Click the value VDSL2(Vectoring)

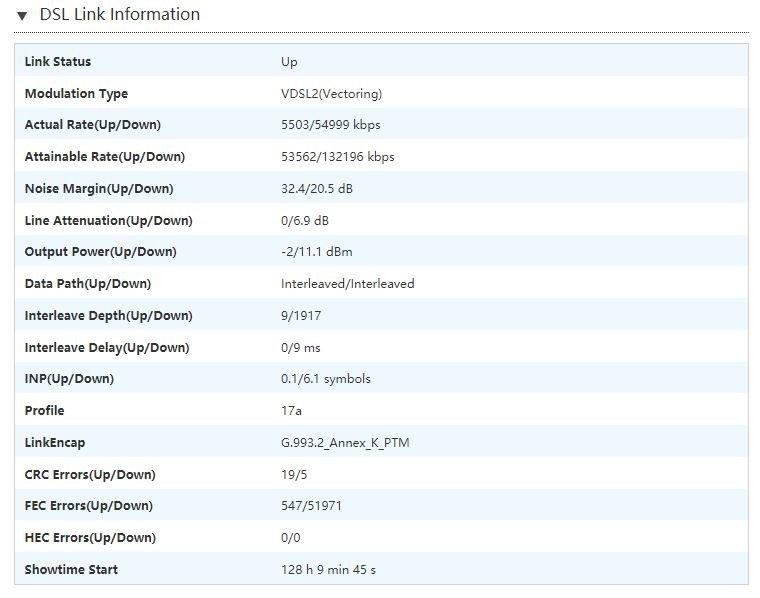coord(332,94)
